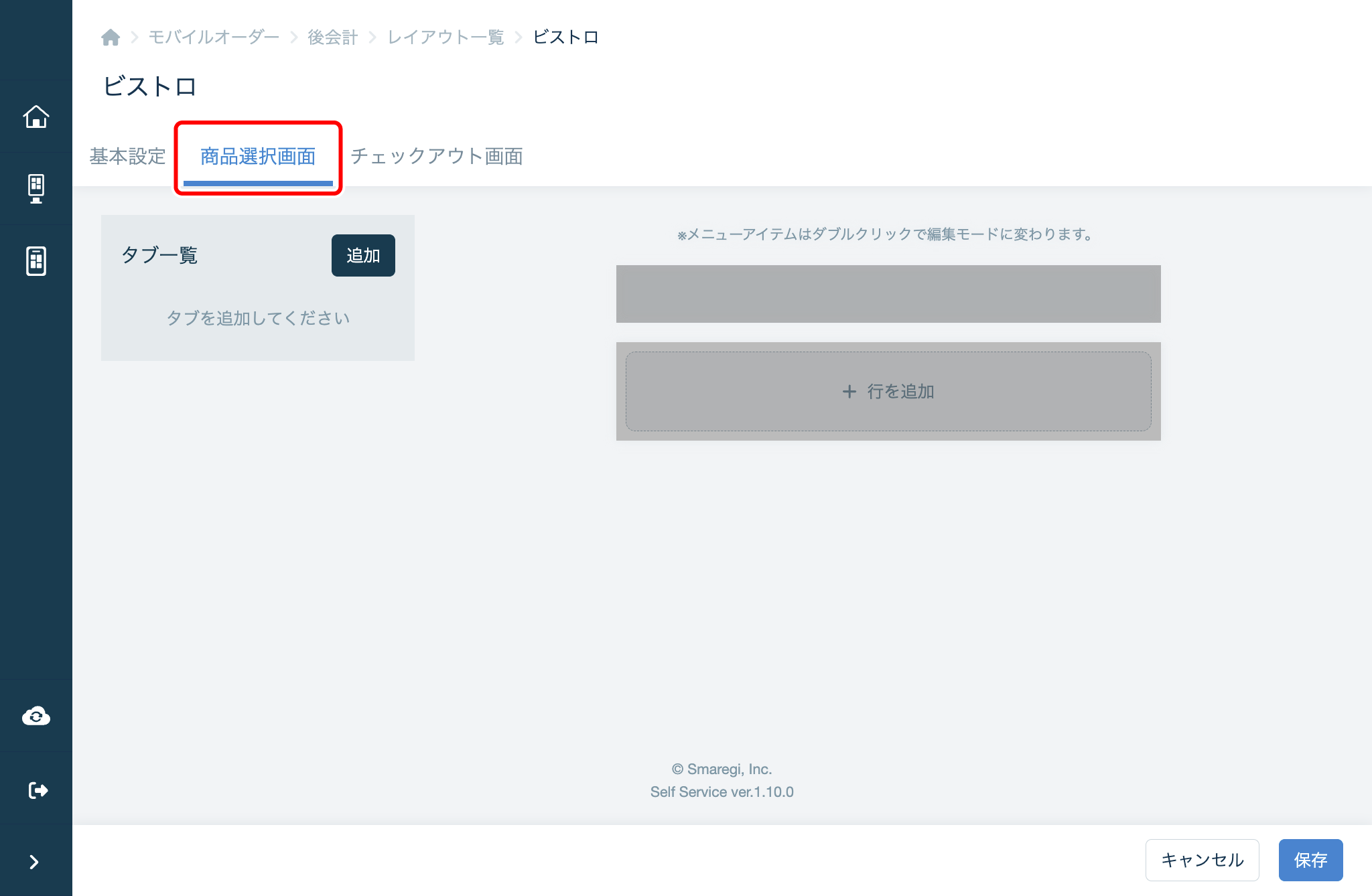The width and height of the screenshot is (1372, 896).
Task: Click the home icon in the breadcrumb trail
Action: (111, 37)
